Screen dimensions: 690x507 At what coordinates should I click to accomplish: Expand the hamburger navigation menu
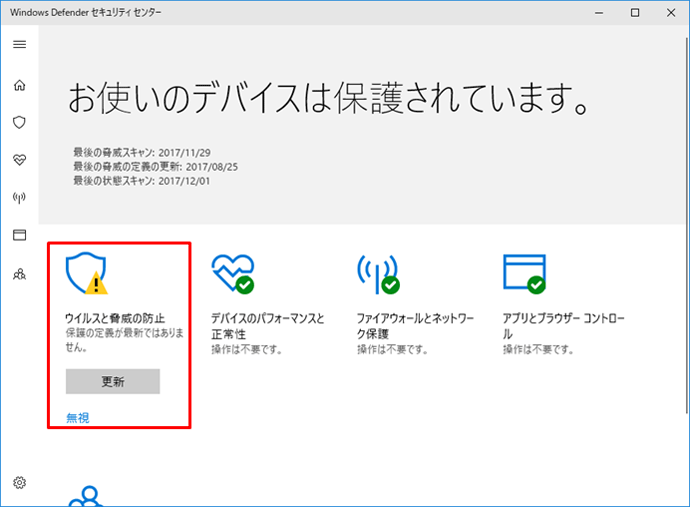tap(19, 44)
